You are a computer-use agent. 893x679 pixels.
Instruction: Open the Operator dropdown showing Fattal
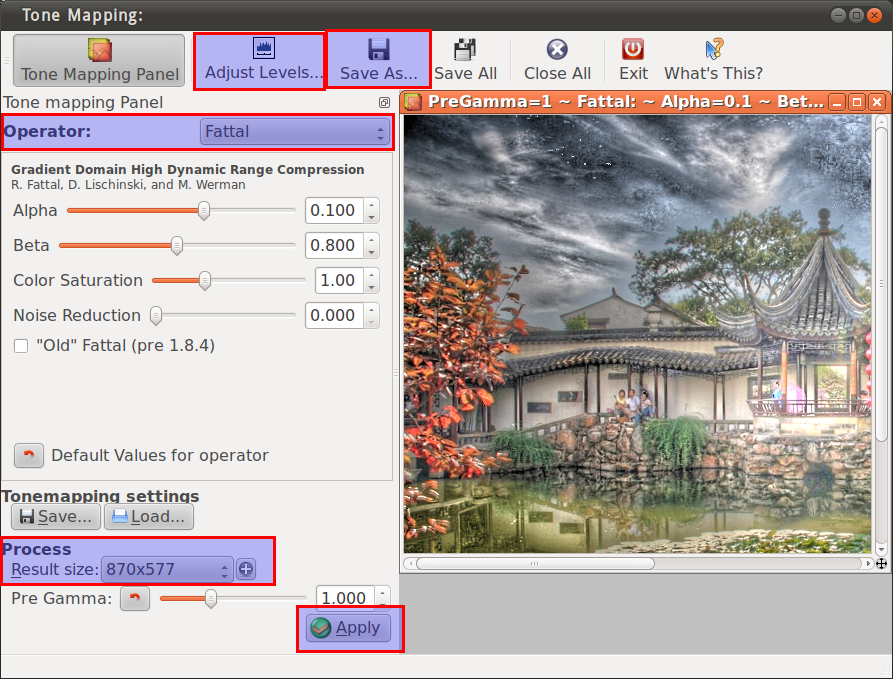(x=294, y=132)
